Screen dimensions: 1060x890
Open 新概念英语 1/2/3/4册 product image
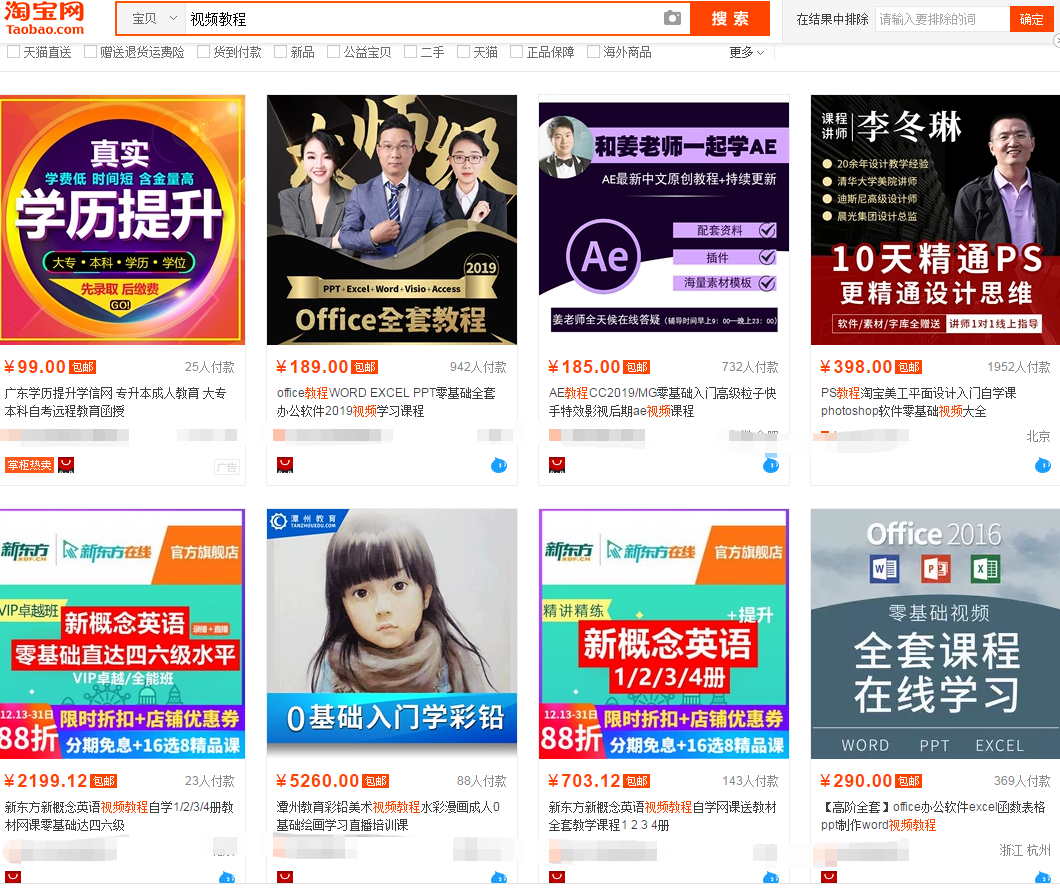click(664, 634)
